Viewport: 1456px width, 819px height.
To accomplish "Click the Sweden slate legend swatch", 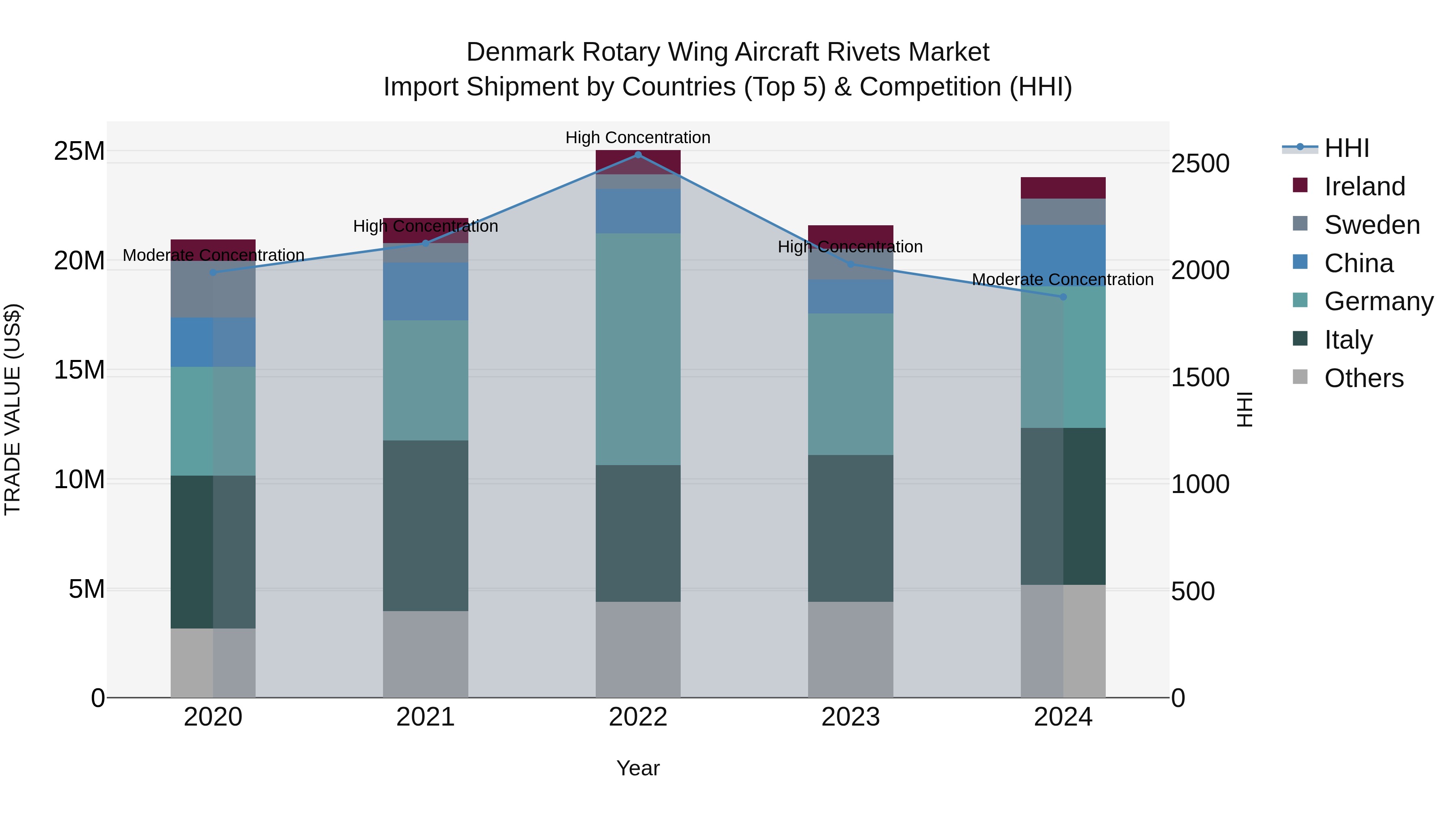I will (x=1300, y=224).
